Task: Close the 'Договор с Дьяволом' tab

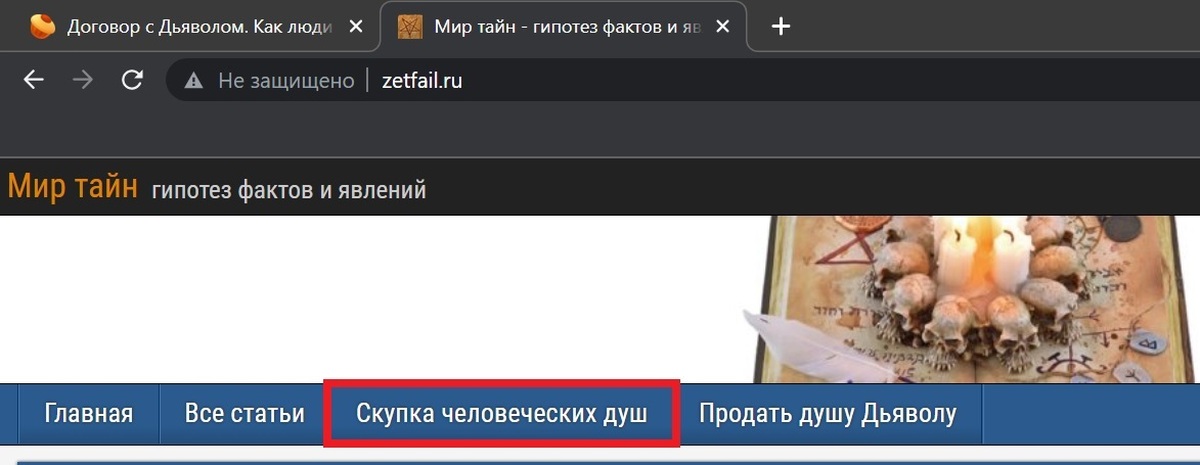Action: [357, 27]
